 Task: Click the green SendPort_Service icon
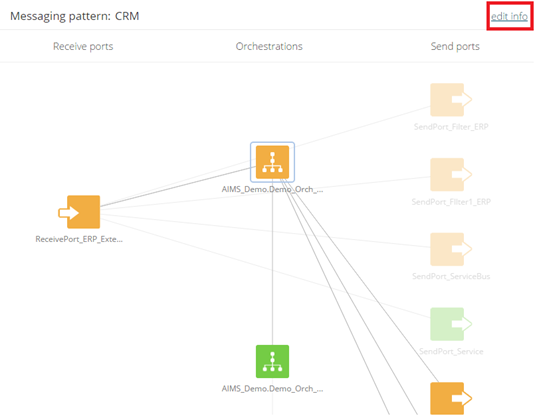(x=451, y=324)
